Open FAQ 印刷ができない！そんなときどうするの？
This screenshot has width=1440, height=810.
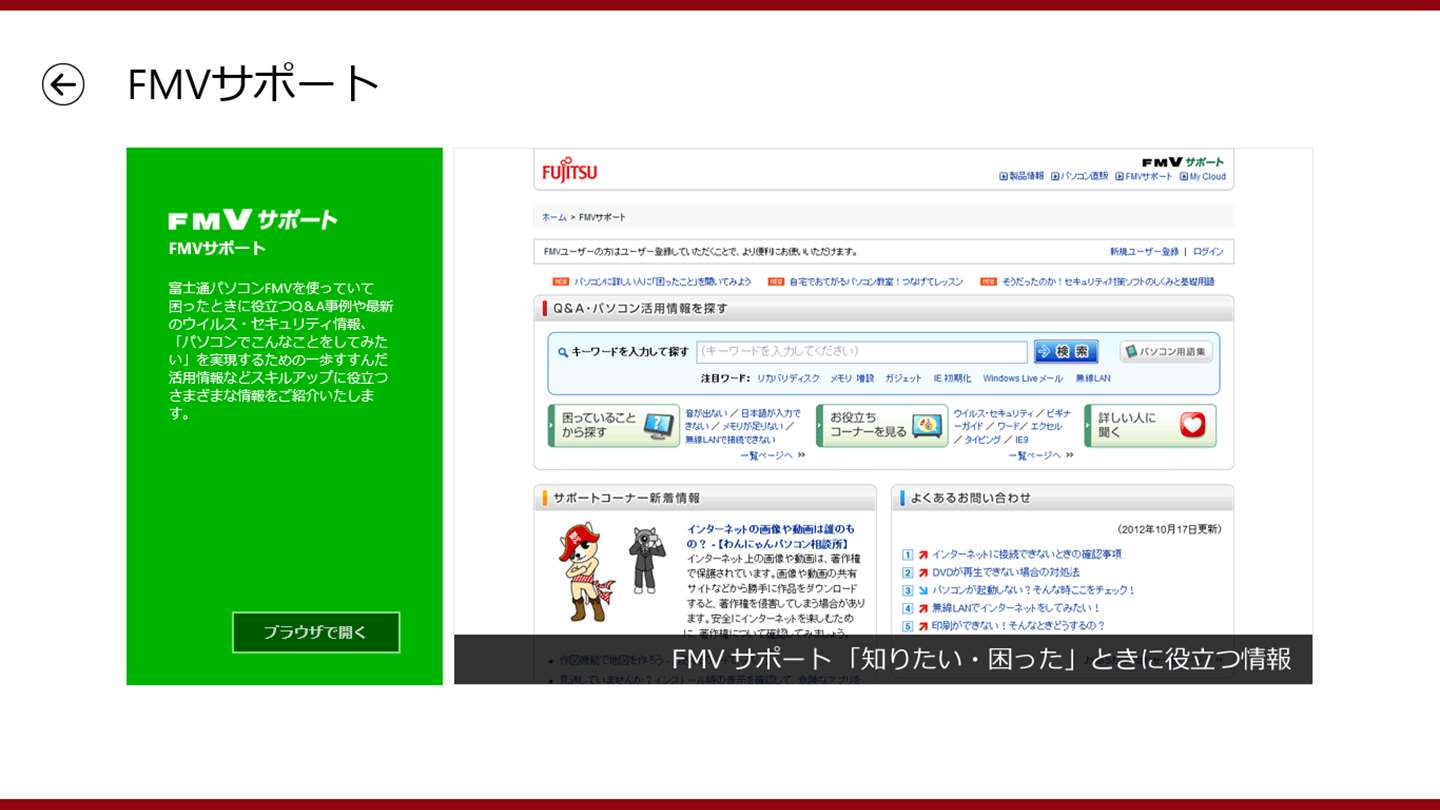coord(1018,626)
